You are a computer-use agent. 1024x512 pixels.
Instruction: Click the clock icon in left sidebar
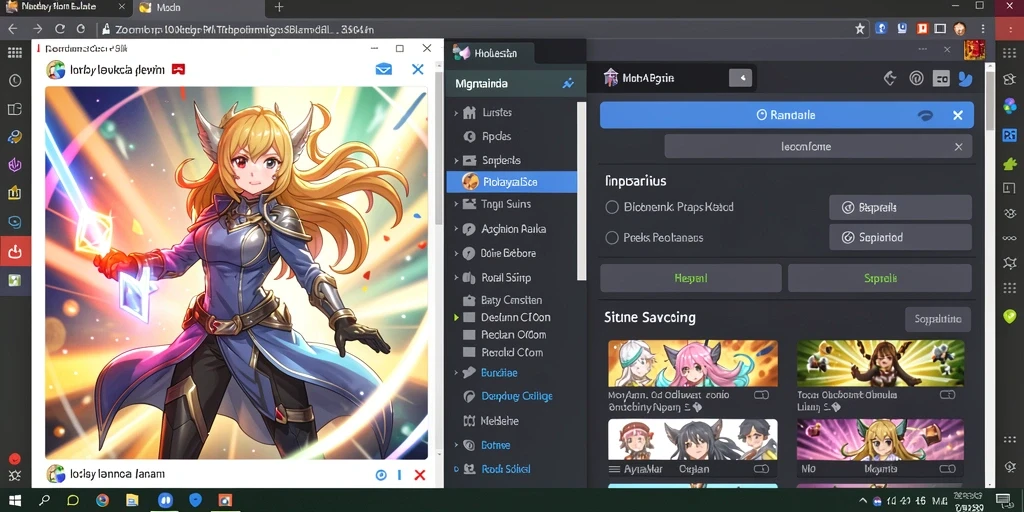tap(14, 80)
